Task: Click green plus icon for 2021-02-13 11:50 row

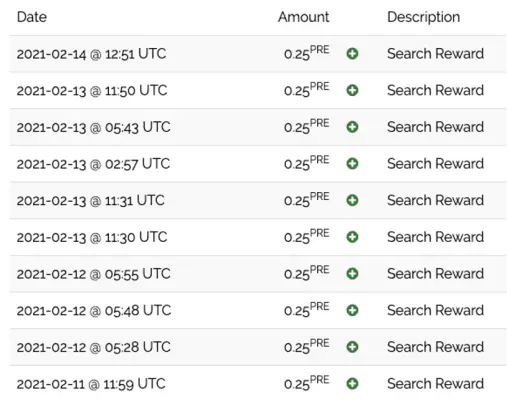Action: click(x=352, y=90)
